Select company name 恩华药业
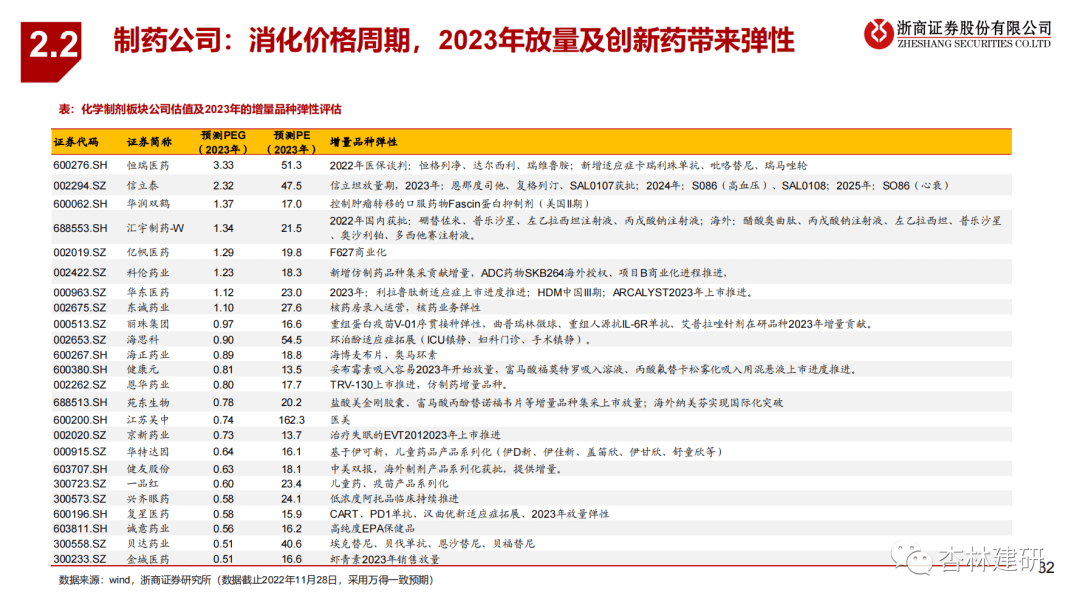1080x607 pixels. click(x=147, y=384)
